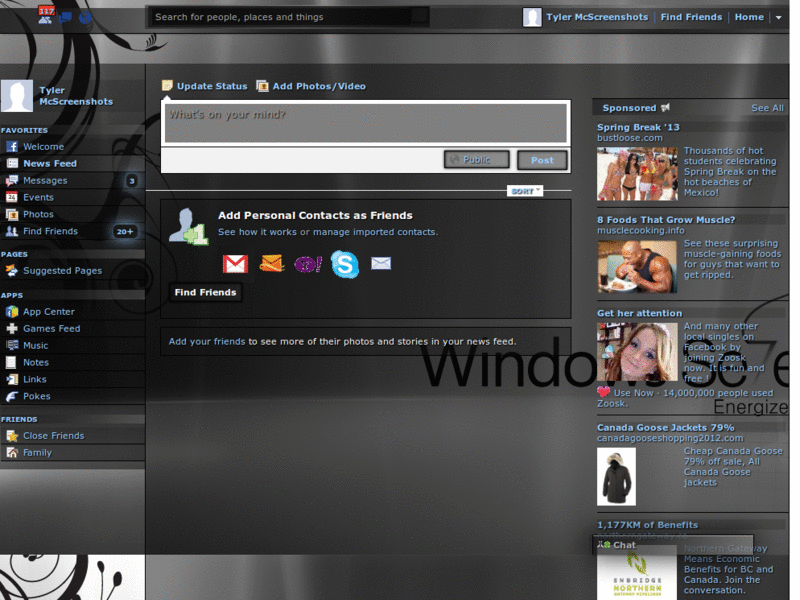Click 'Add your friends' link
Viewport: 800px width, 600px height.
pos(207,342)
